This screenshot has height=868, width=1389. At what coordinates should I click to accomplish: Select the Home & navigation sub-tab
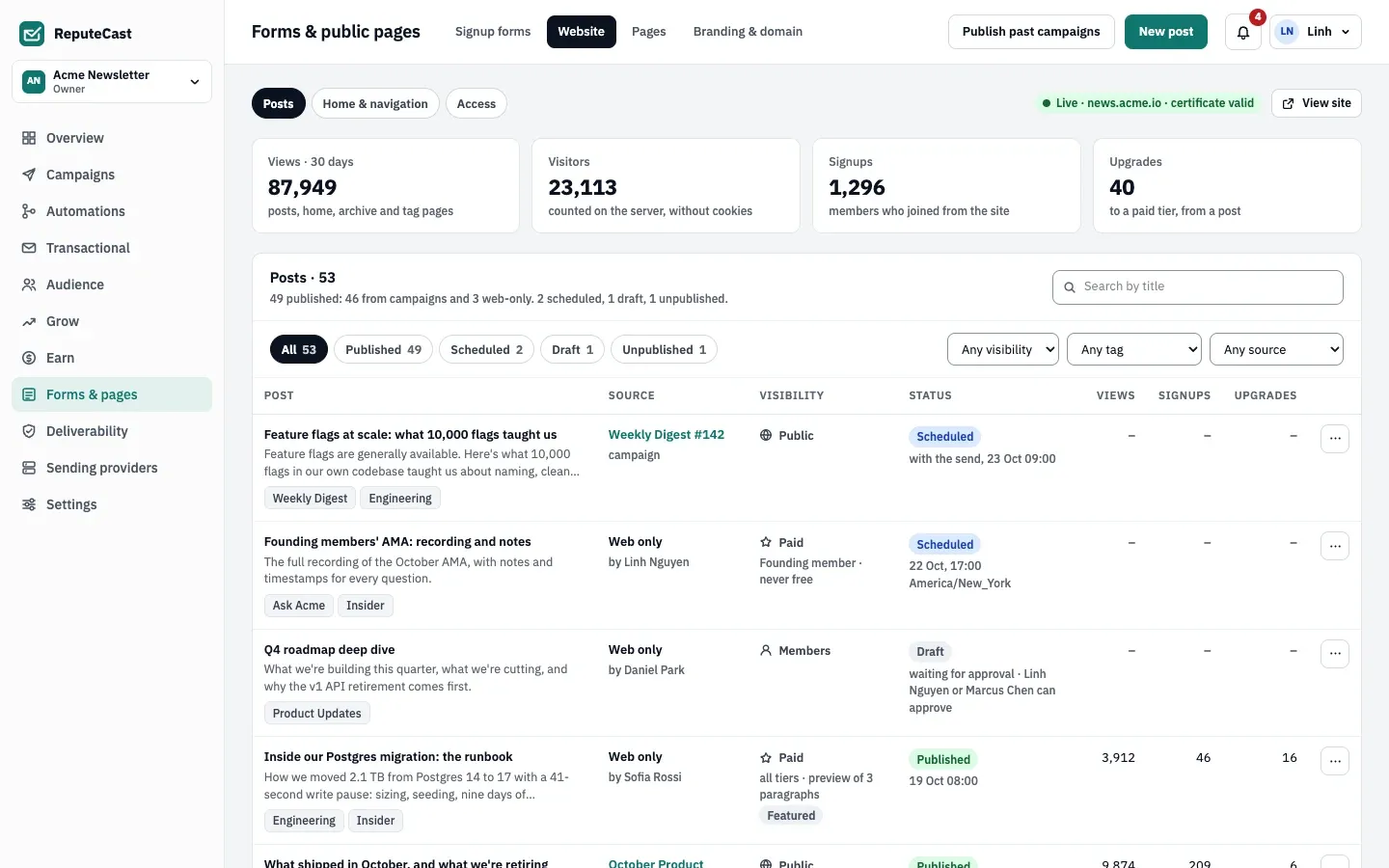375,104
